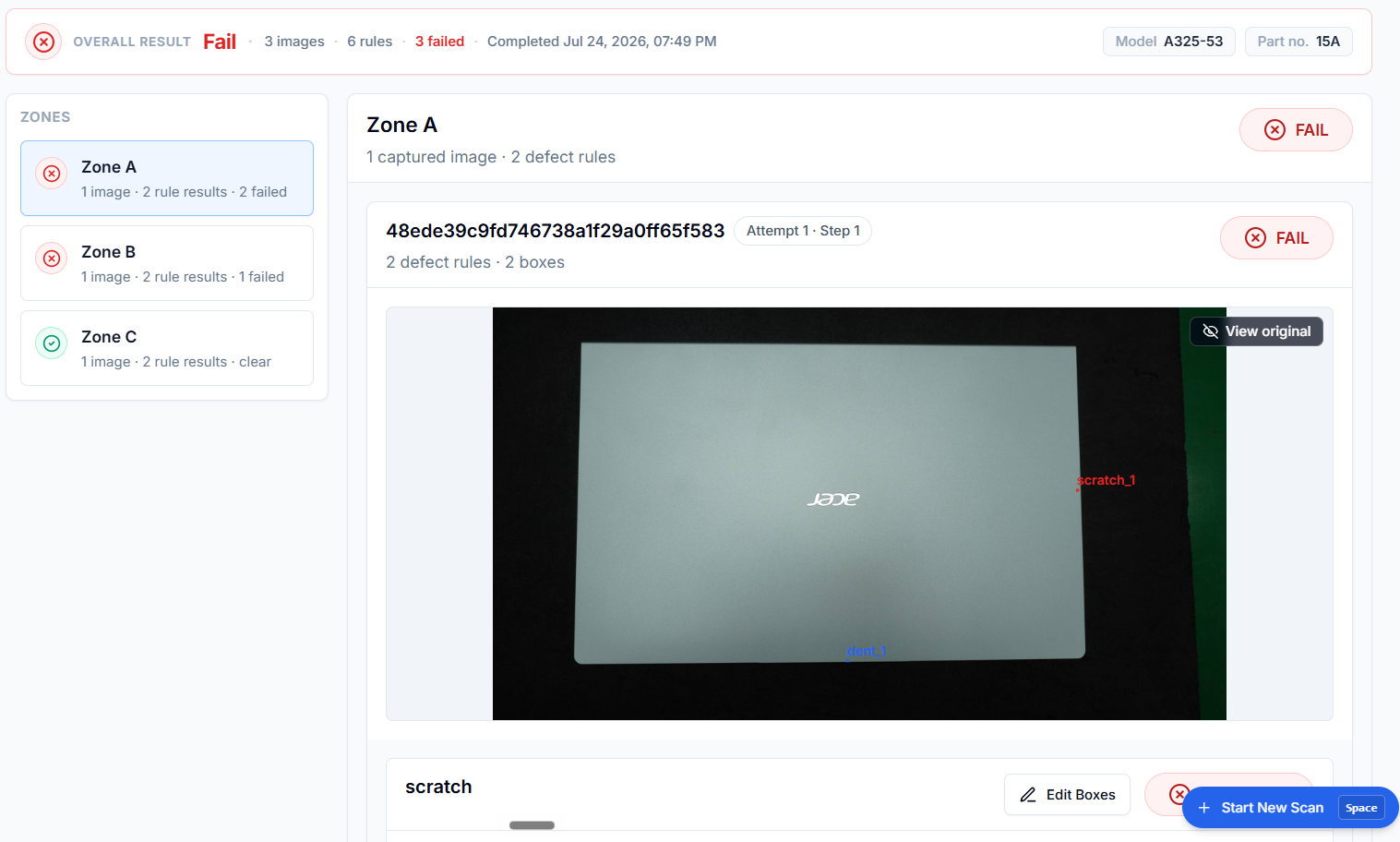The height and width of the screenshot is (842, 1400).
Task: Click the Attempt 1 · Step 1 chip
Action: click(803, 231)
